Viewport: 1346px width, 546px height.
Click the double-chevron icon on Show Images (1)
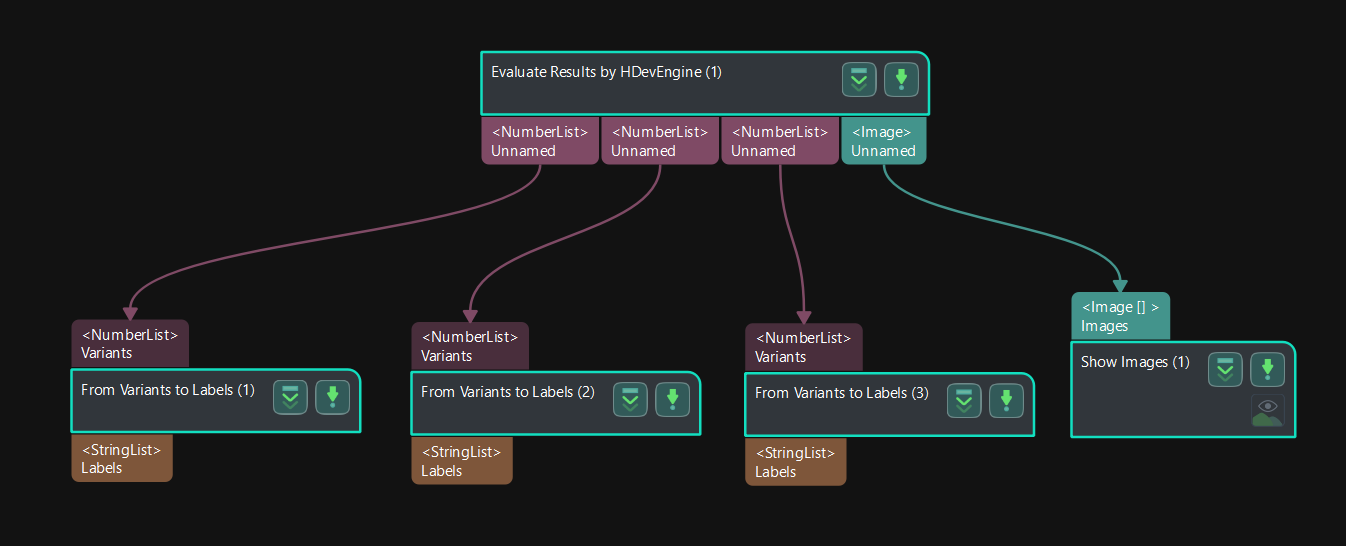click(x=1225, y=370)
